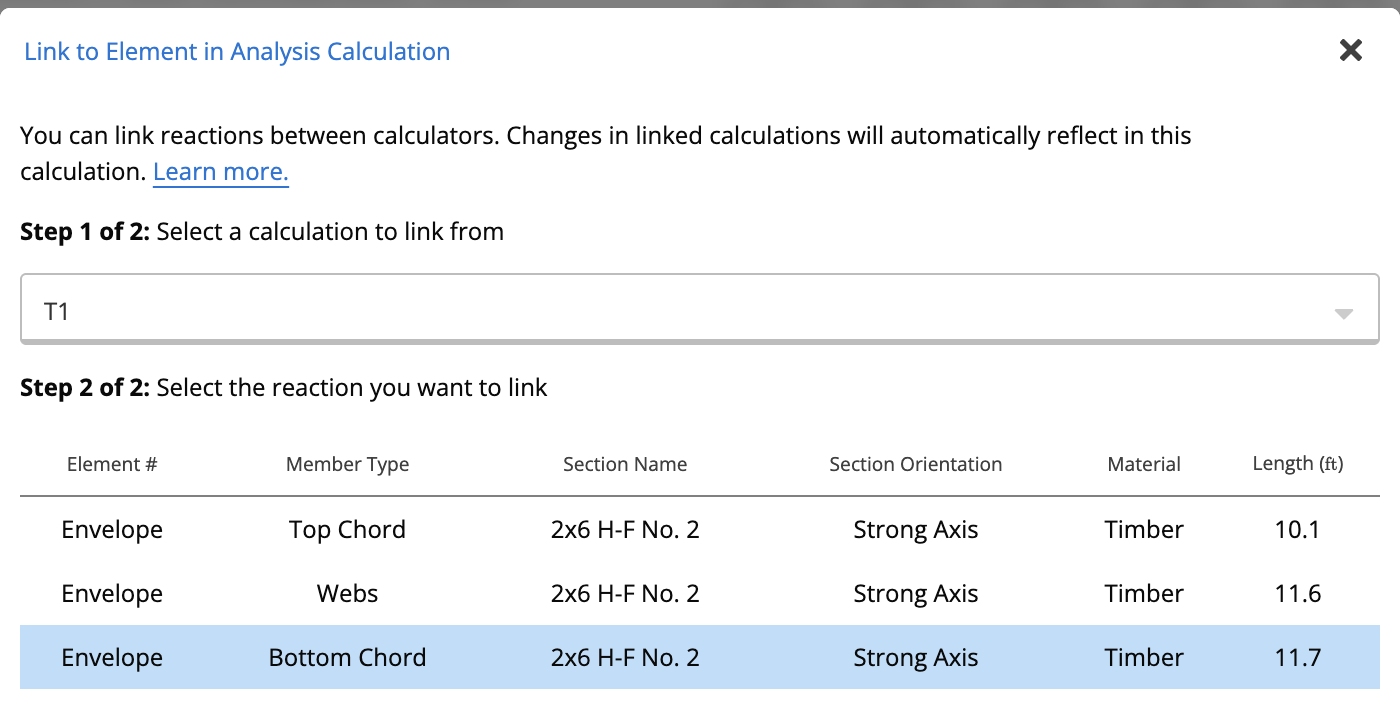Click the Material column header
Viewport: 1400px width, 708px height.
point(1144,464)
